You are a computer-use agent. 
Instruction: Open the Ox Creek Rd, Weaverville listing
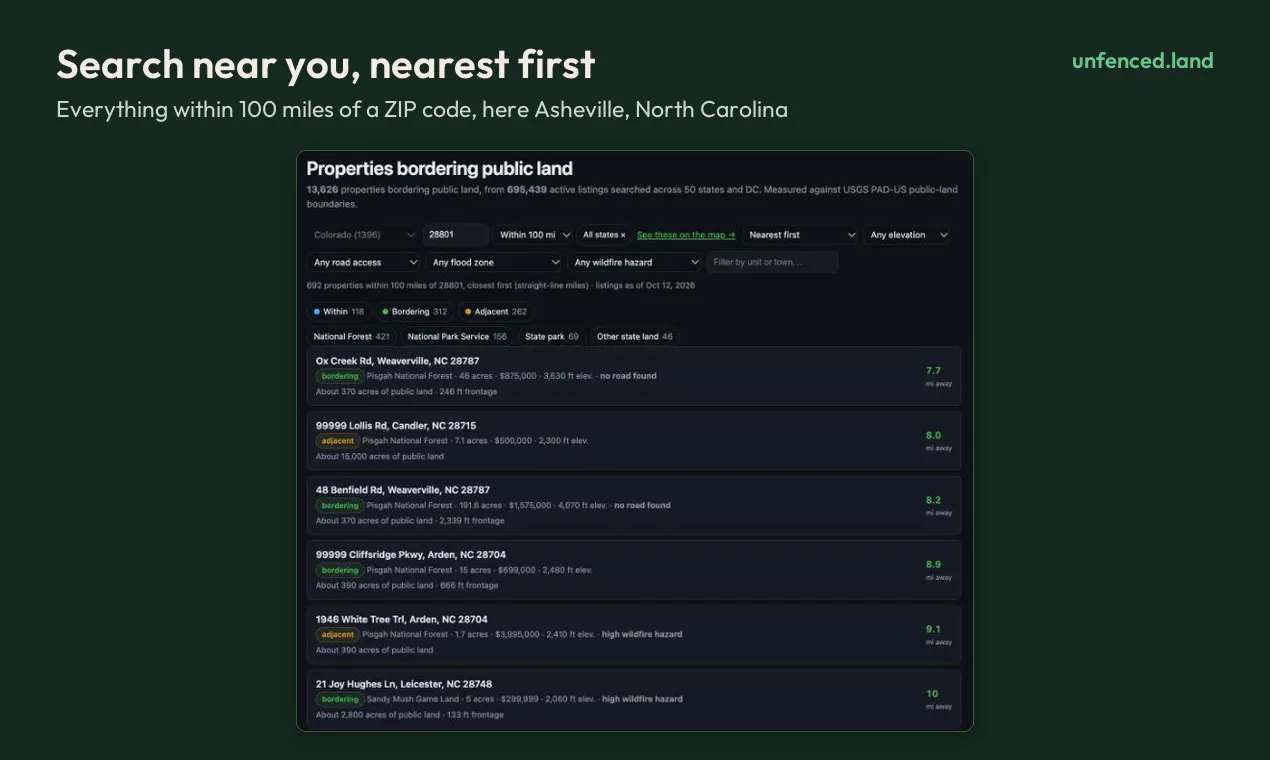pyautogui.click(x=634, y=376)
